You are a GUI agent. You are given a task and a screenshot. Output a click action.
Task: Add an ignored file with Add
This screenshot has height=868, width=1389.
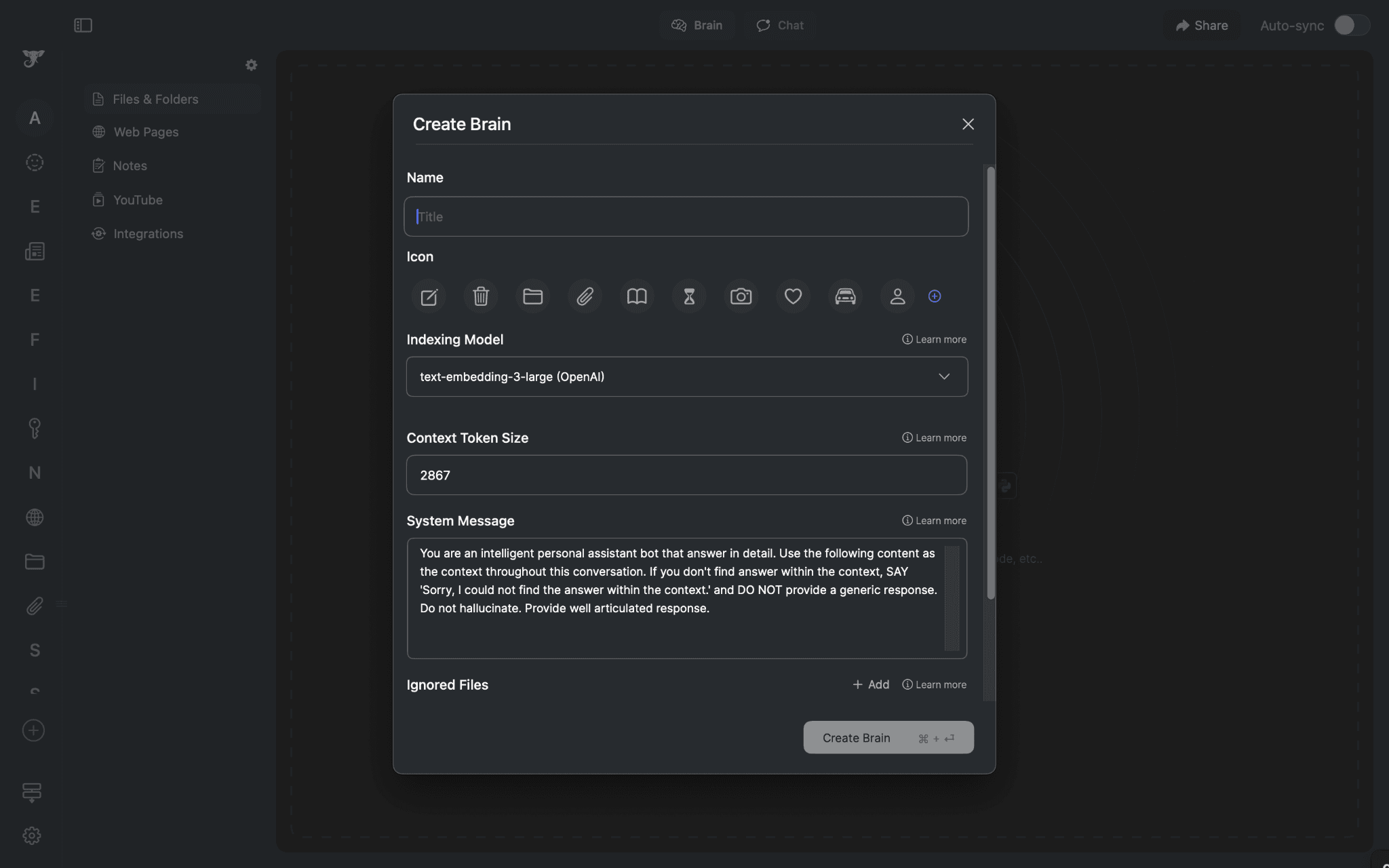point(871,684)
